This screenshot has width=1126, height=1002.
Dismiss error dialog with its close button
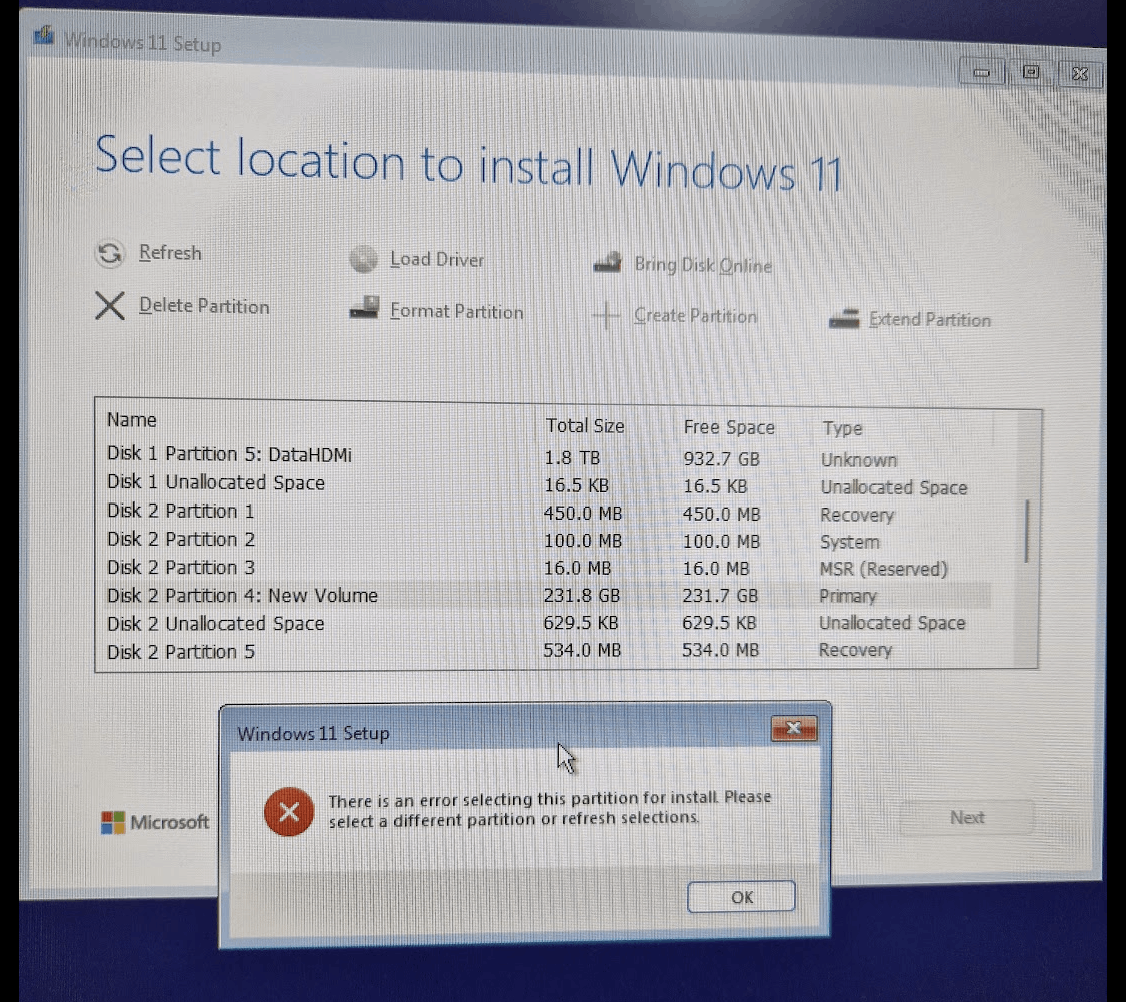794,729
